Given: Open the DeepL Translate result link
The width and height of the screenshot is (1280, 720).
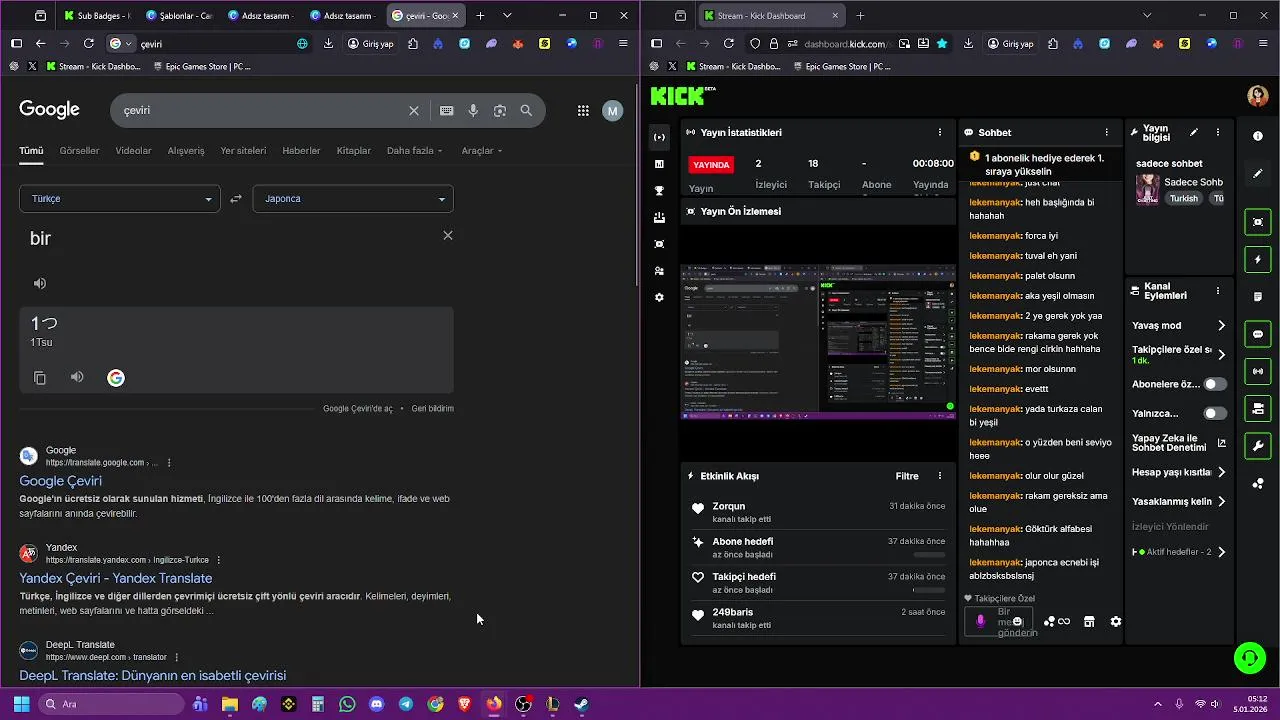Looking at the screenshot, I should pyautogui.click(x=152, y=676).
